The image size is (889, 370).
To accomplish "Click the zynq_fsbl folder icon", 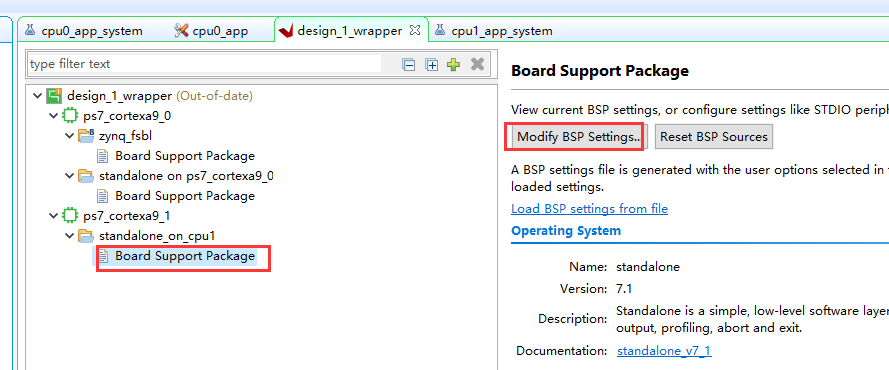I will coord(86,136).
